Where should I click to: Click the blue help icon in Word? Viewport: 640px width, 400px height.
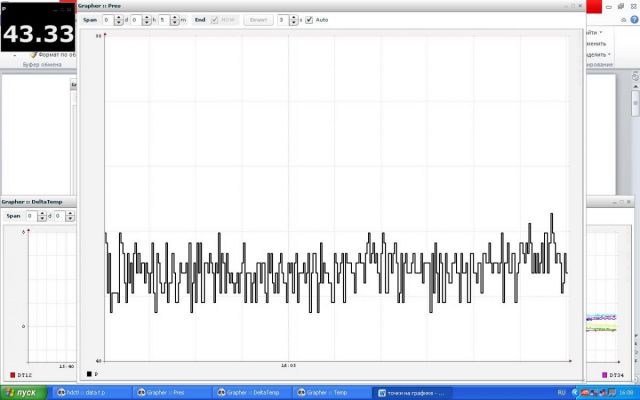(x=635, y=18)
